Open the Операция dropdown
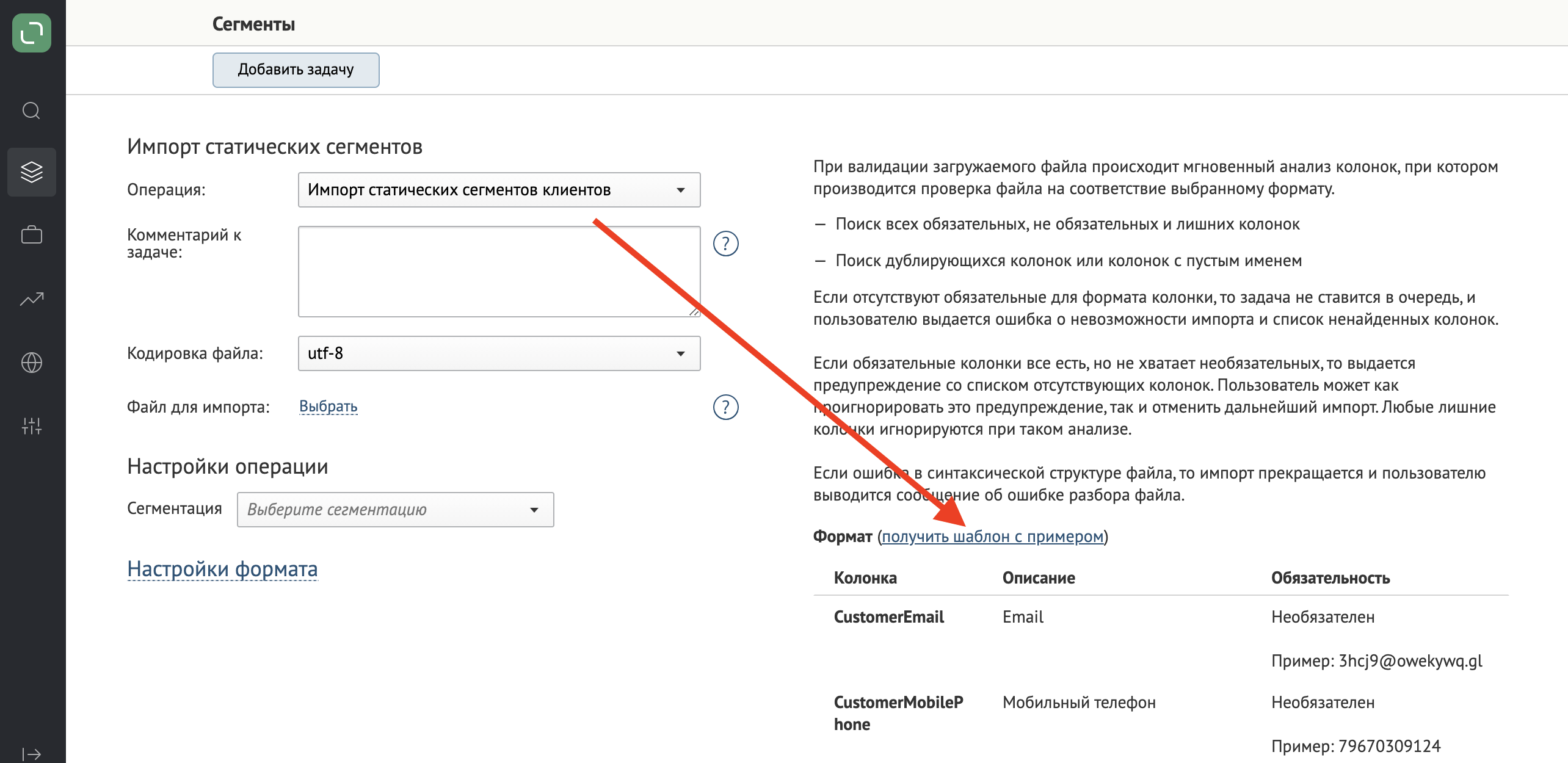The height and width of the screenshot is (763, 1568). [x=499, y=190]
